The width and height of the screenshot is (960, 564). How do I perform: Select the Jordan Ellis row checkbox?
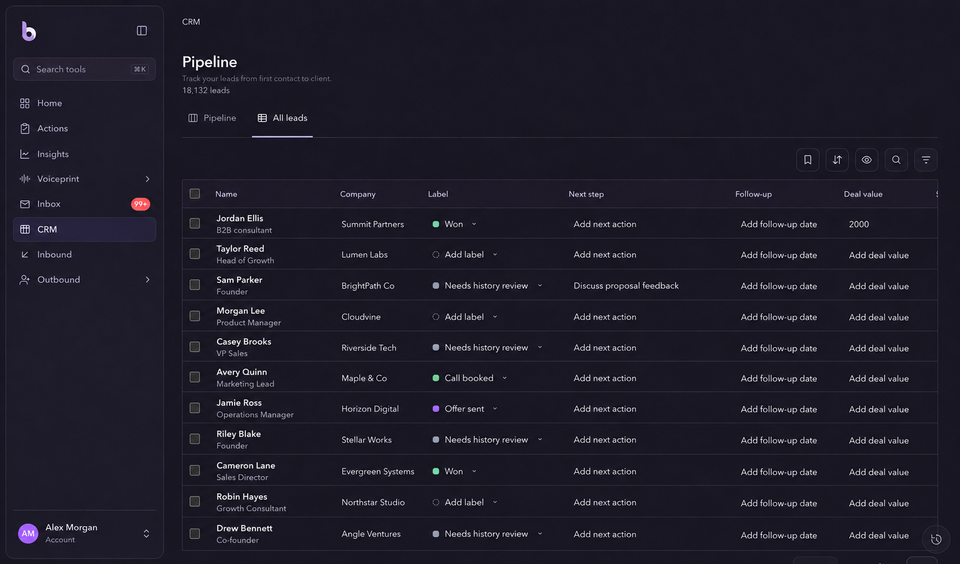point(195,224)
